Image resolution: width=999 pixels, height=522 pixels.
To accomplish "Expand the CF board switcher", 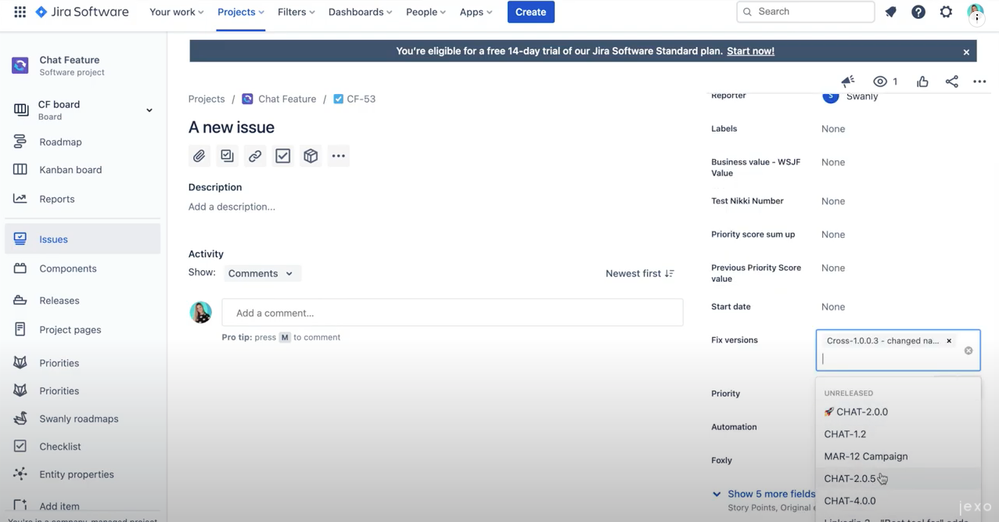I will pyautogui.click(x=148, y=110).
